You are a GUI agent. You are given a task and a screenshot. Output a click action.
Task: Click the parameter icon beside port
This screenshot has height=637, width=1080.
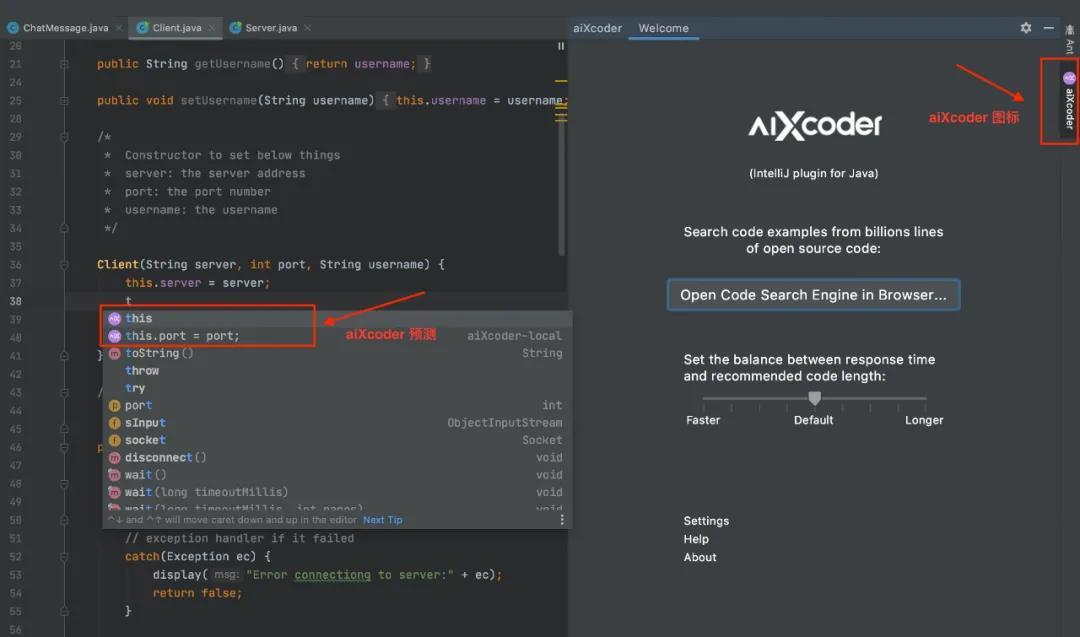point(114,406)
